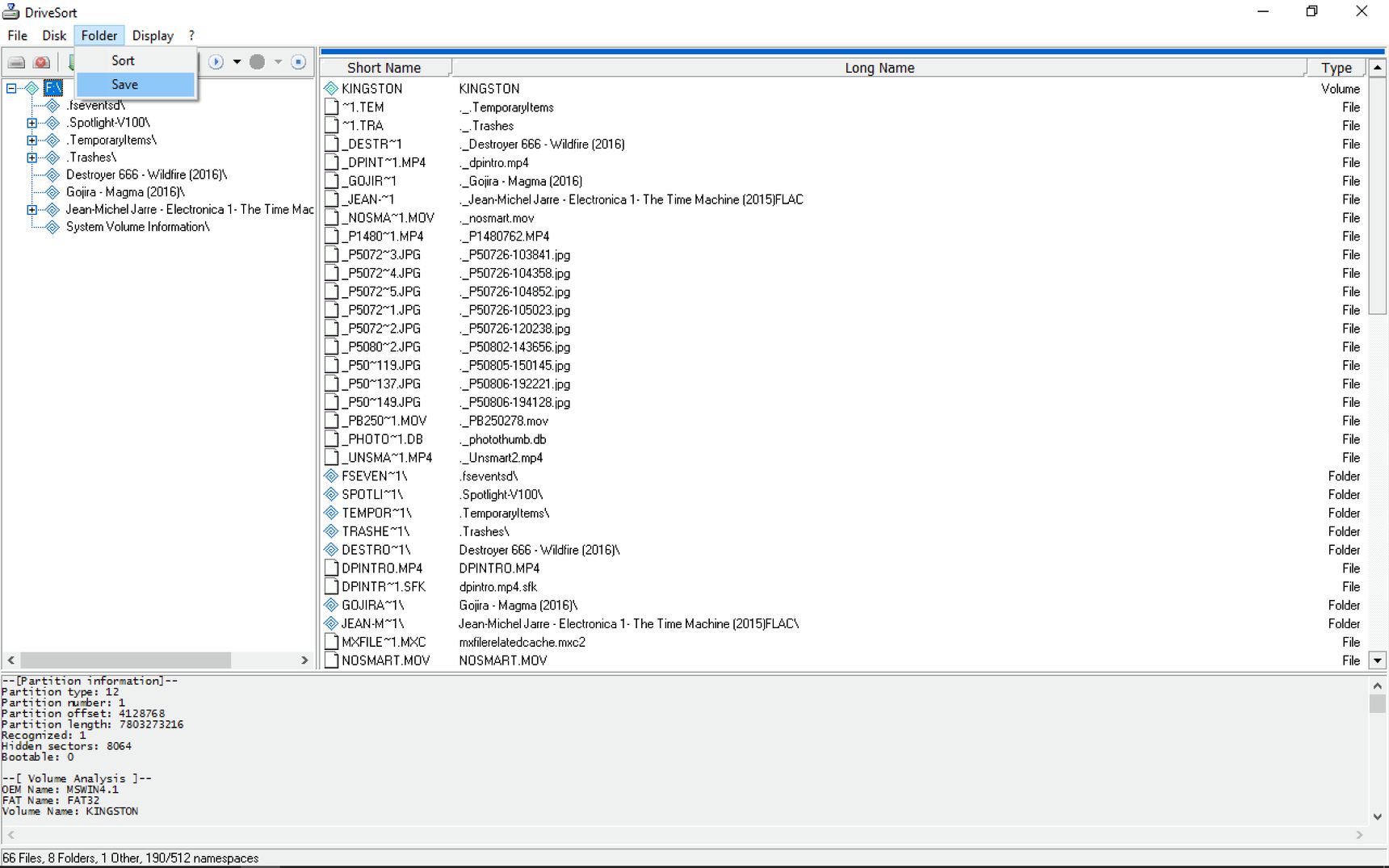Select the F:\ drive in tree
This screenshot has height=868, width=1389.
point(52,88)
